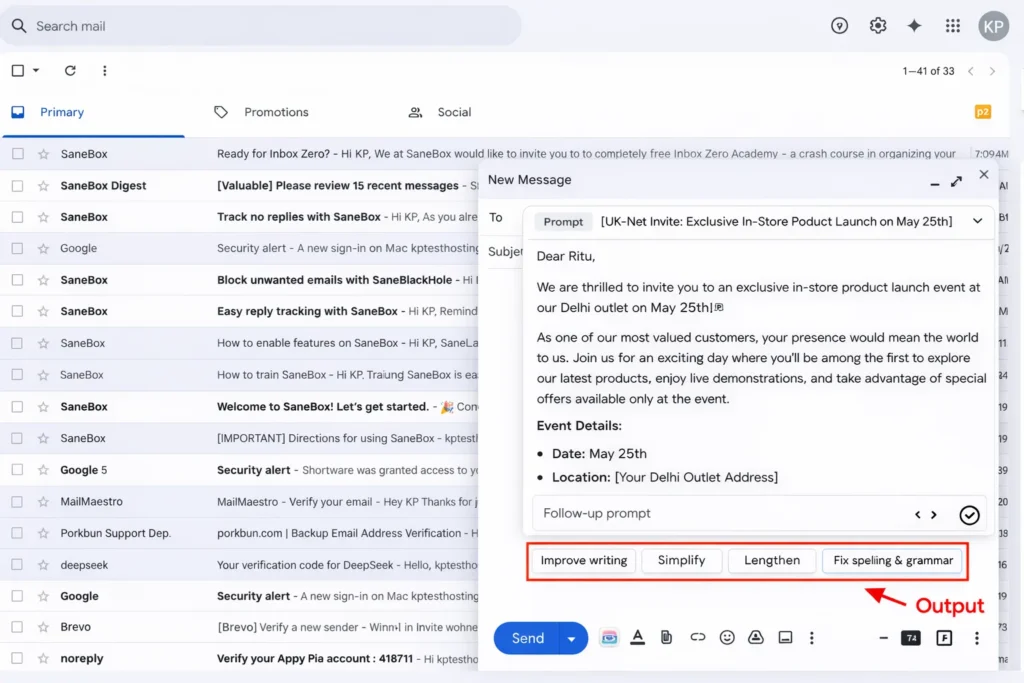
Task: Click the refresh mail icon
Action: click(x=70, y=71)
